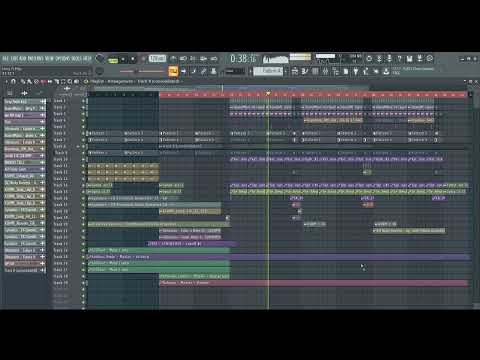480x360 pixels.
Task: Open the Playlist window shortcut icon
Action: (295, 71)
